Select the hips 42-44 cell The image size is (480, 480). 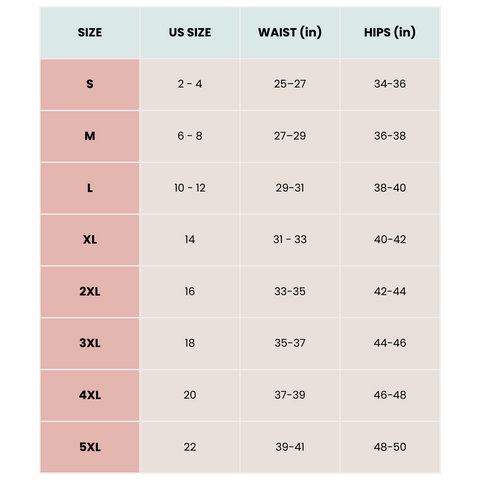pyautogui.click(x=390, y=292)
